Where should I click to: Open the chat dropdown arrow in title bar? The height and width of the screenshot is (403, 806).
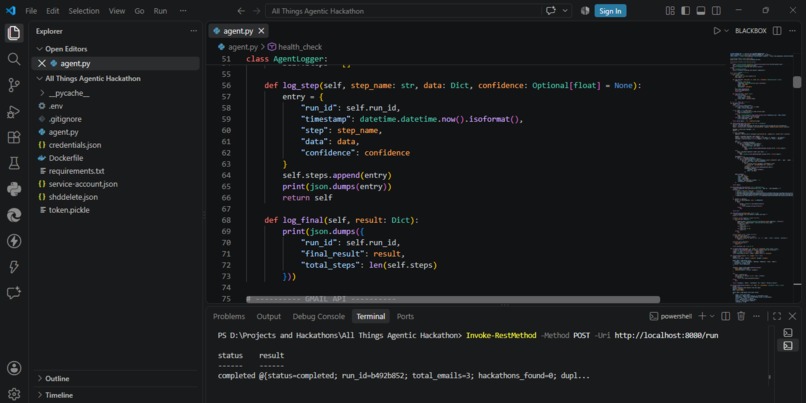(x=565, y=11)
